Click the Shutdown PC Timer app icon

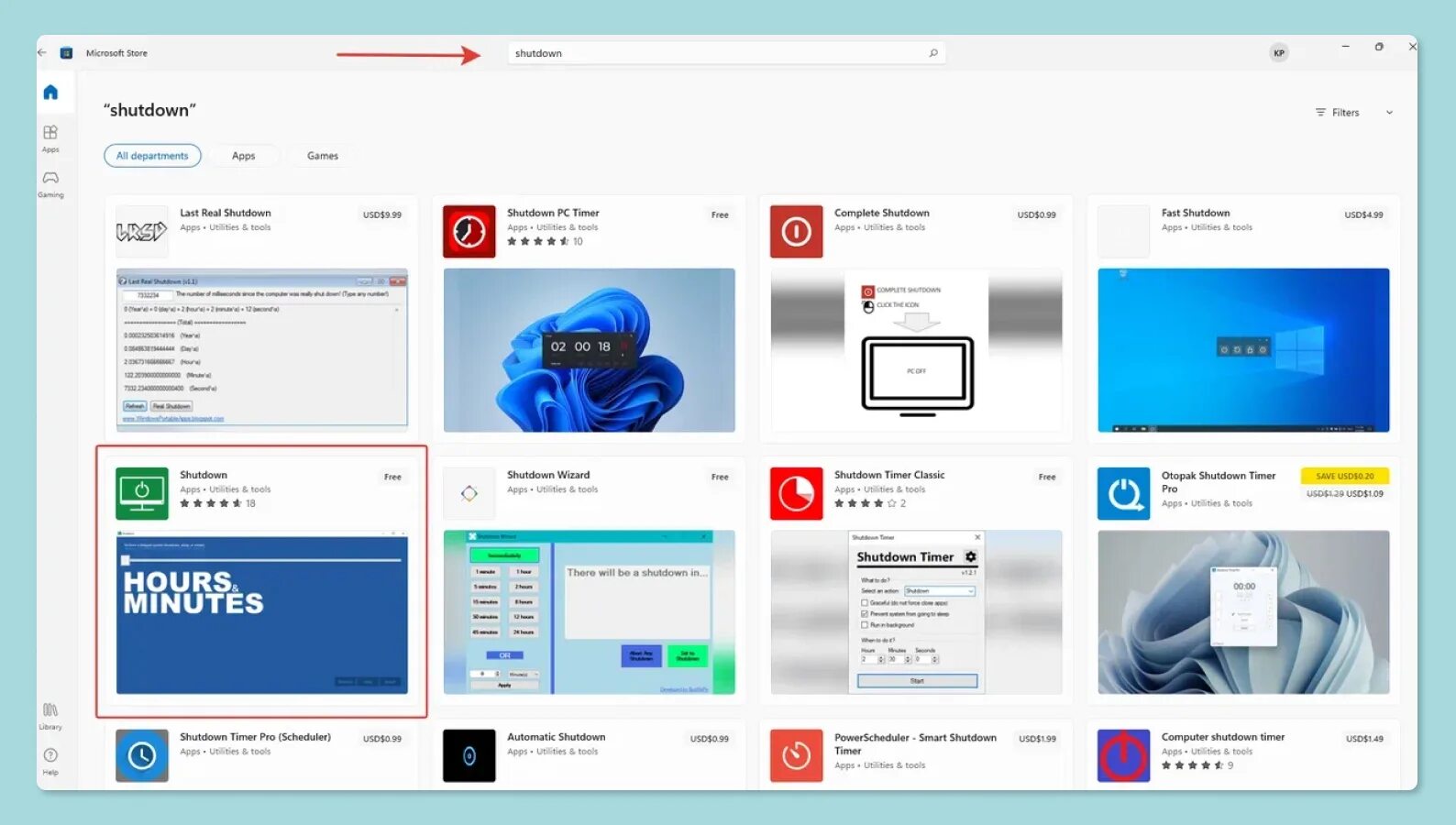[x=469, y=232]
